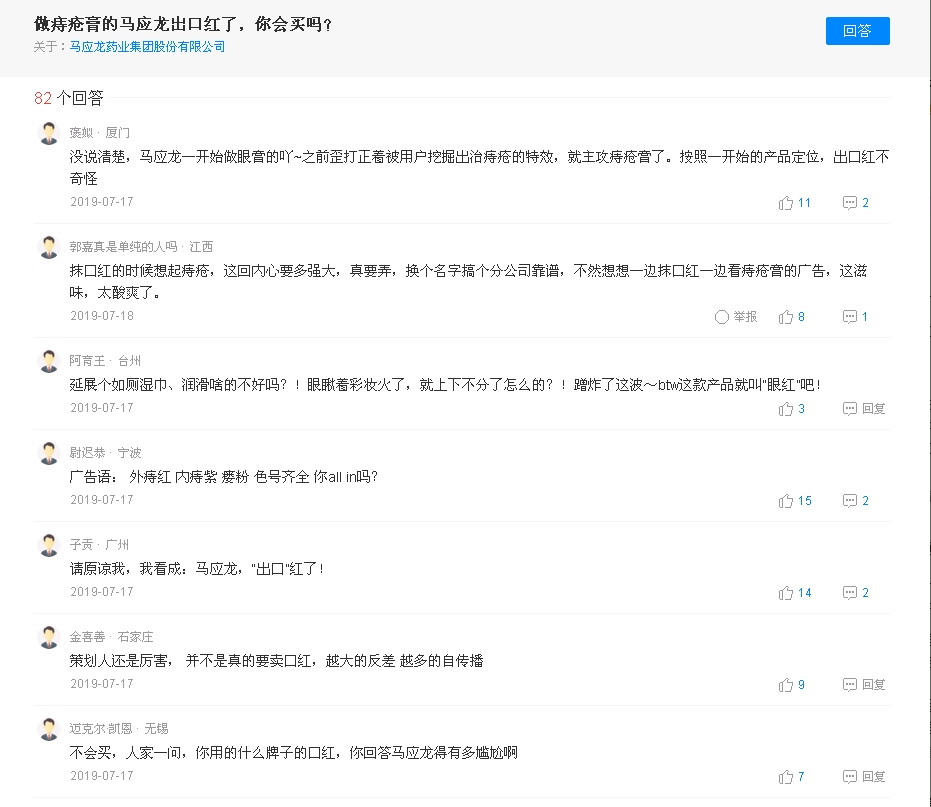Image resolution: width=931 pixels, height=807 pixels.
Task: Open avatar of 子贡
Action: point(49,545)
